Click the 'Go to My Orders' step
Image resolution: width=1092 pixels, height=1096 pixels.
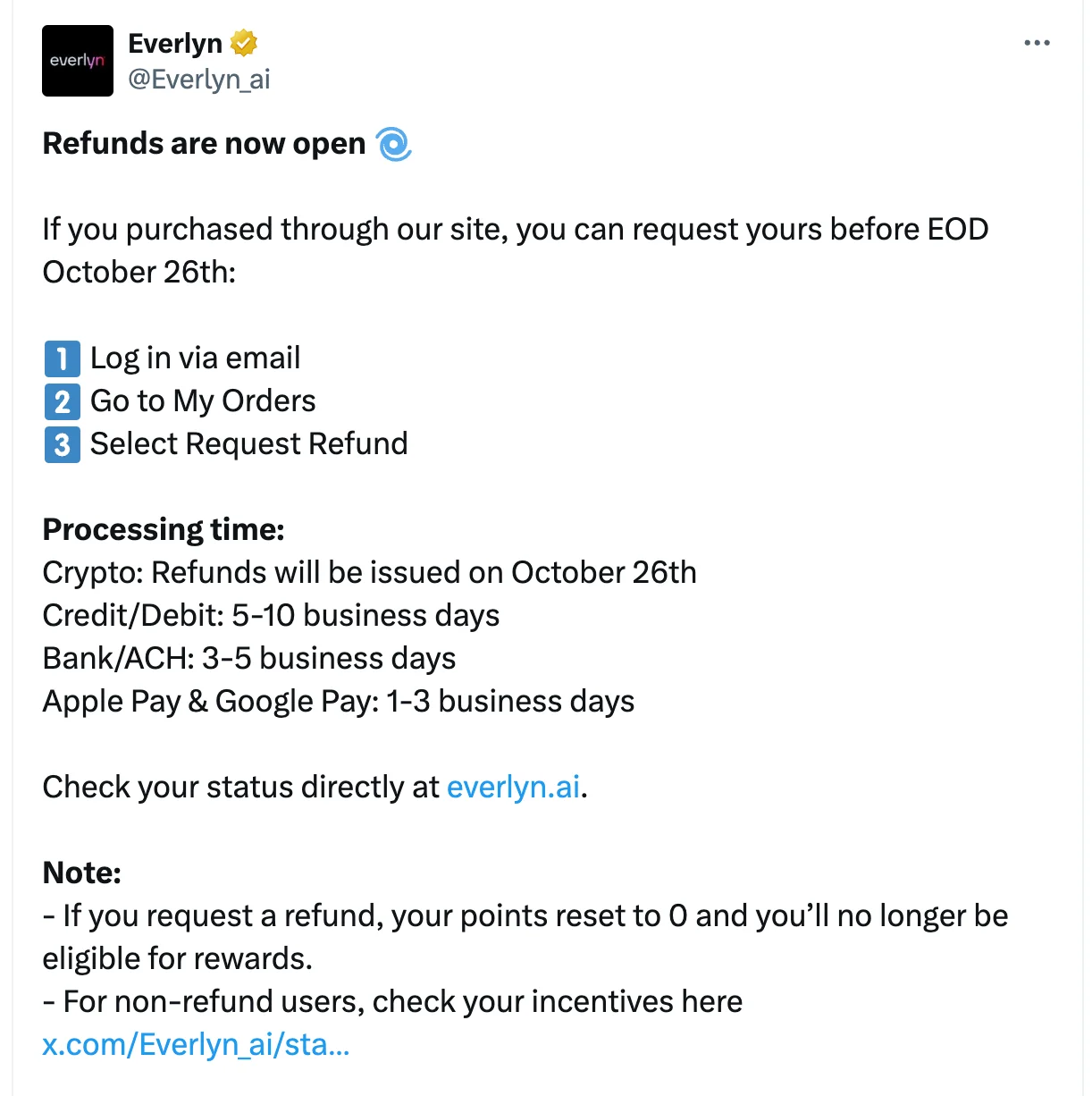203,401
